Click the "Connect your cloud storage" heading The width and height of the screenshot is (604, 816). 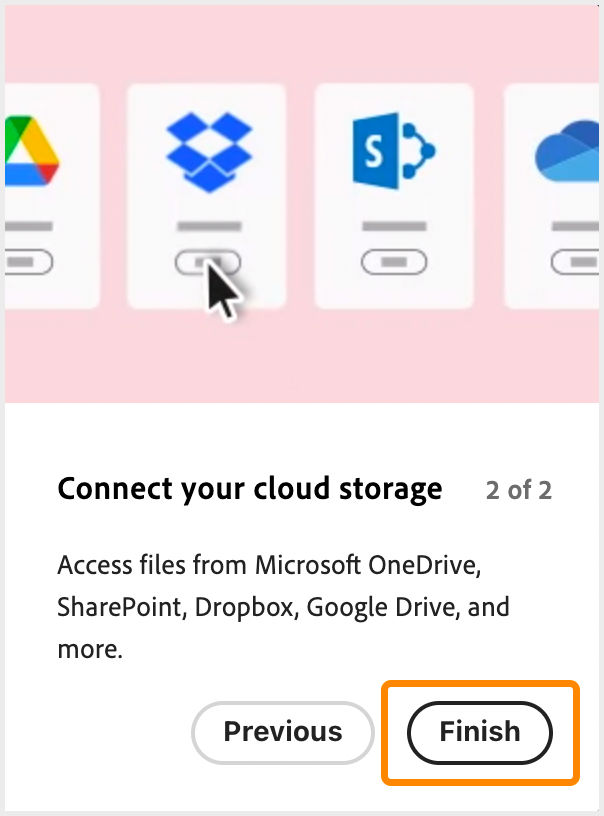249,489
